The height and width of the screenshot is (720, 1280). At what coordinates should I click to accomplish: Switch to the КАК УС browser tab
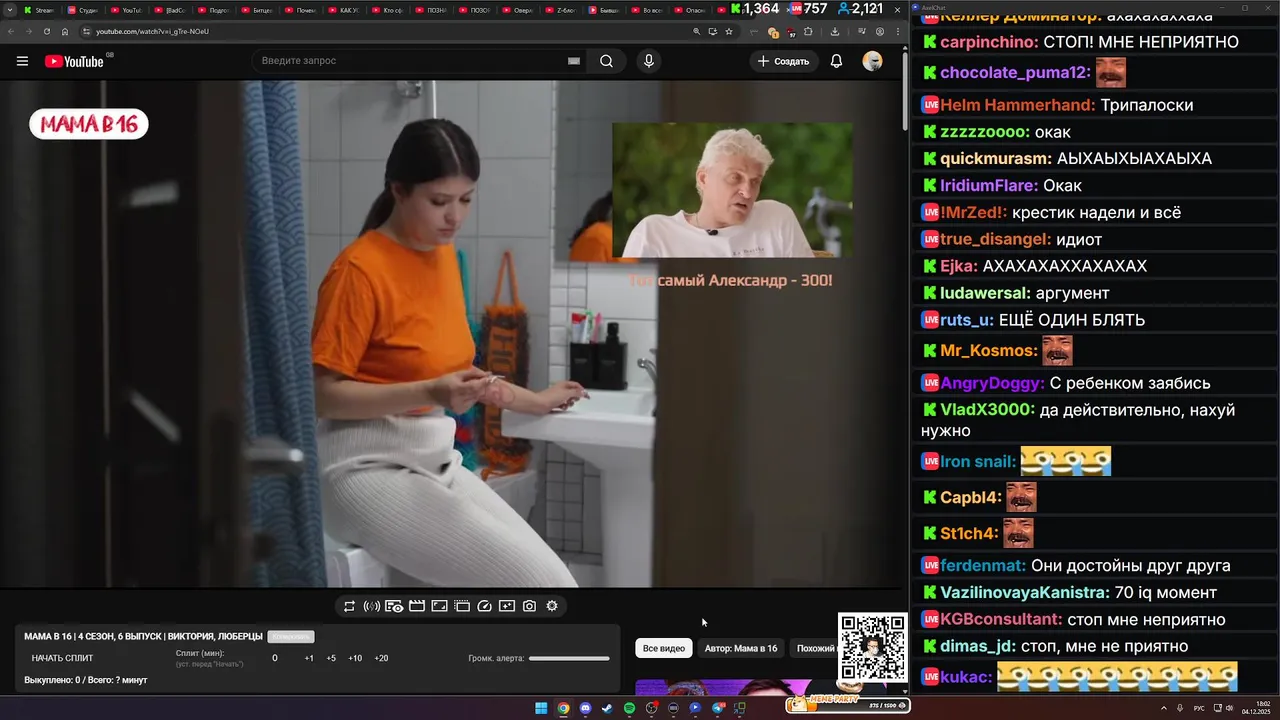click(344, 9)
